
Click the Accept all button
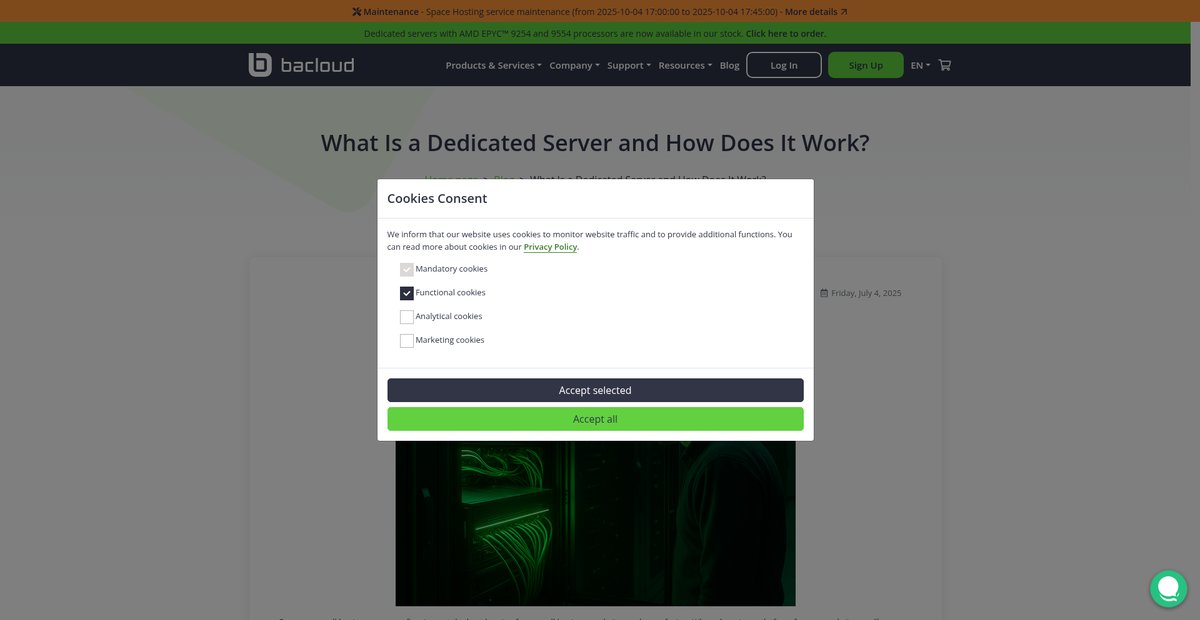pos(595,419)
